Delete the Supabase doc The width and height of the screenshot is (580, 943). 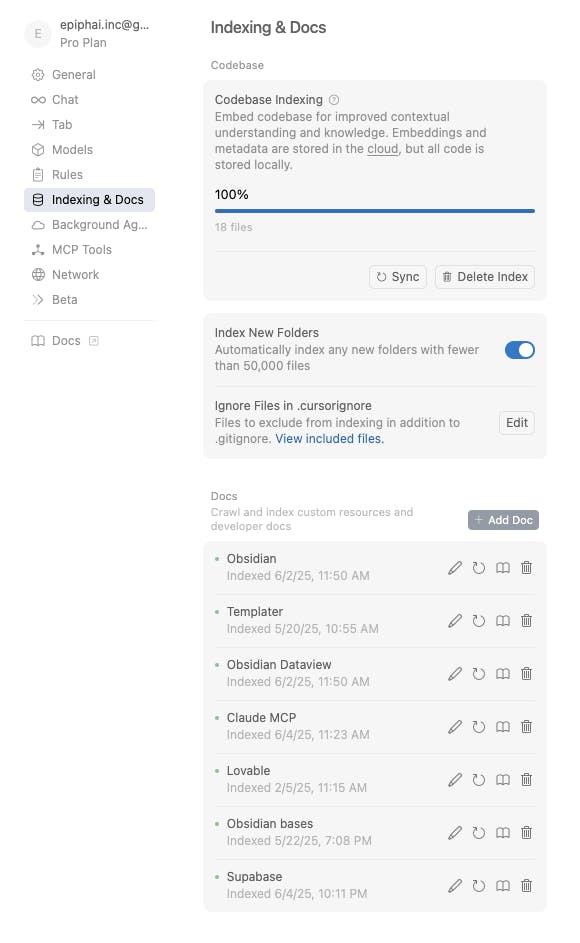(526, 885)
